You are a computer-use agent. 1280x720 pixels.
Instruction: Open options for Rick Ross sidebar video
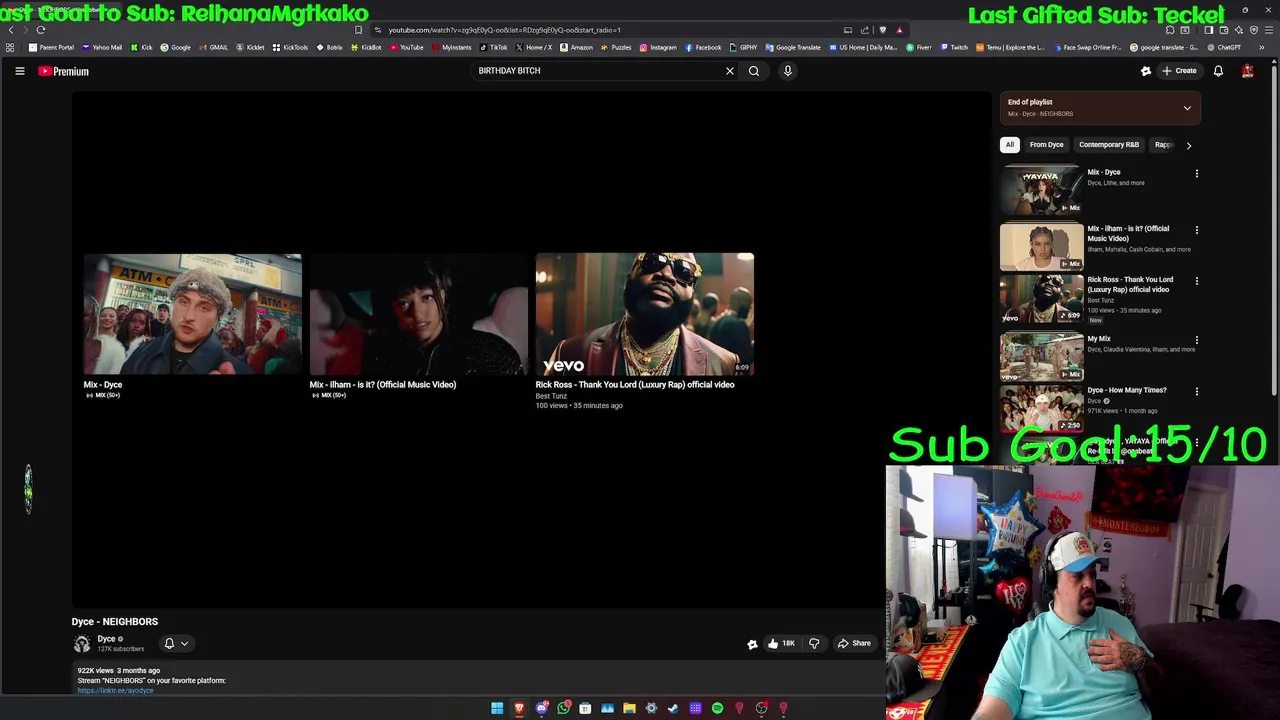(1196, 281)
